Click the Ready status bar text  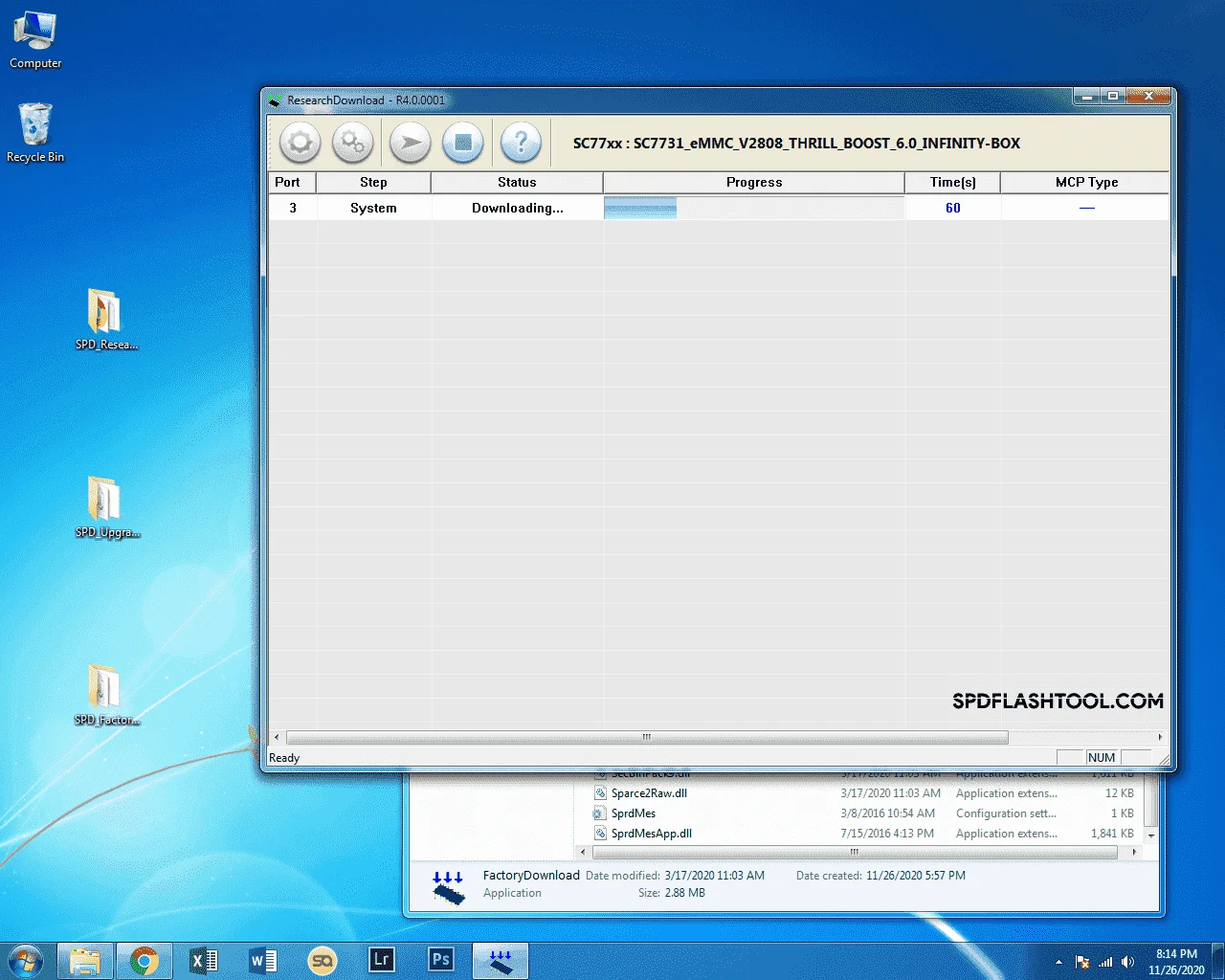[x=284, y=758]
